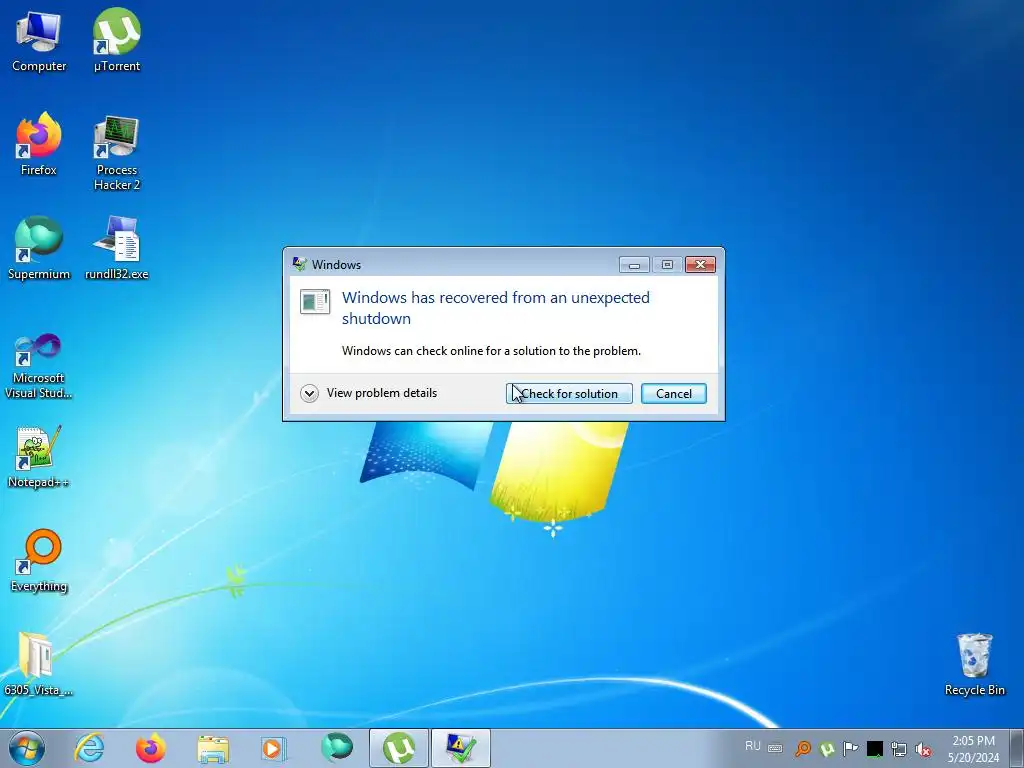This screenshot has width=1024, height=768.
Task: Click the Cancel button in dialog
Action: [673, 394]
